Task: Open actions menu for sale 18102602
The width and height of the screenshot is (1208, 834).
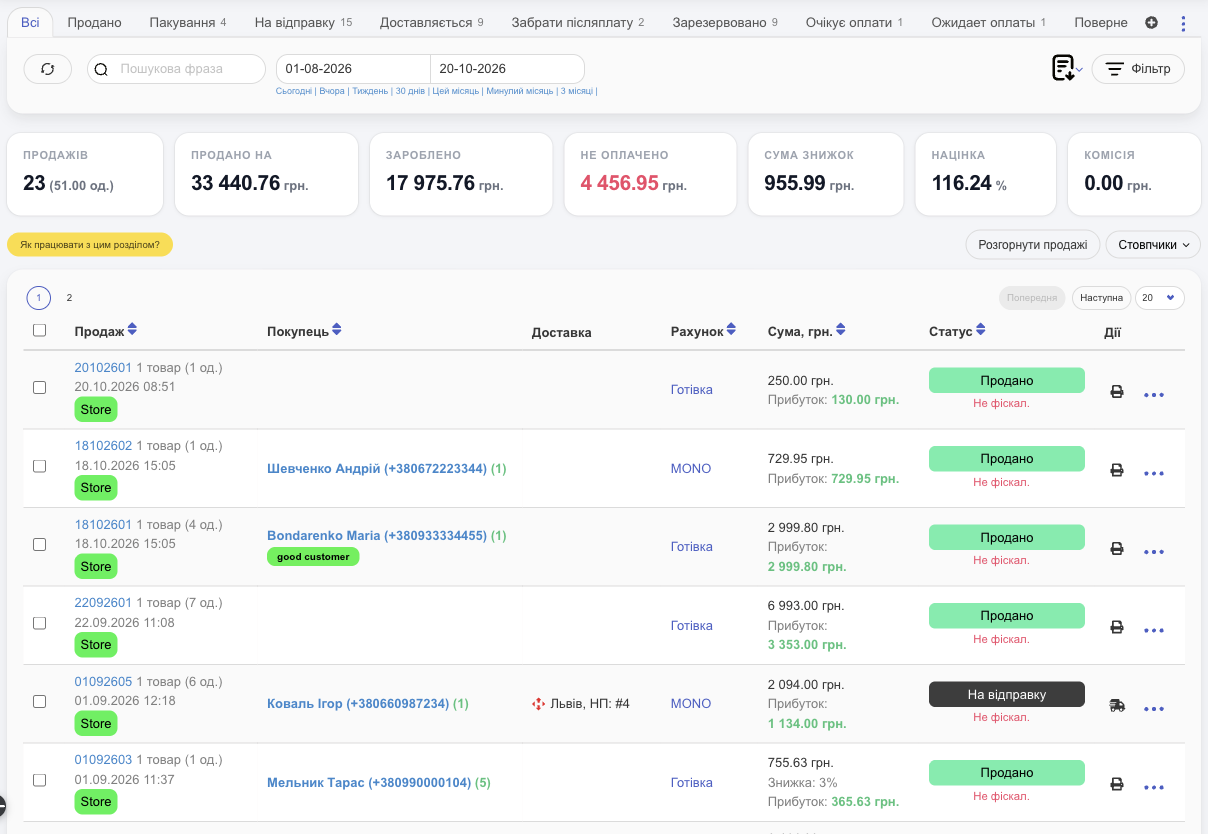Action: click(1154, 473)
